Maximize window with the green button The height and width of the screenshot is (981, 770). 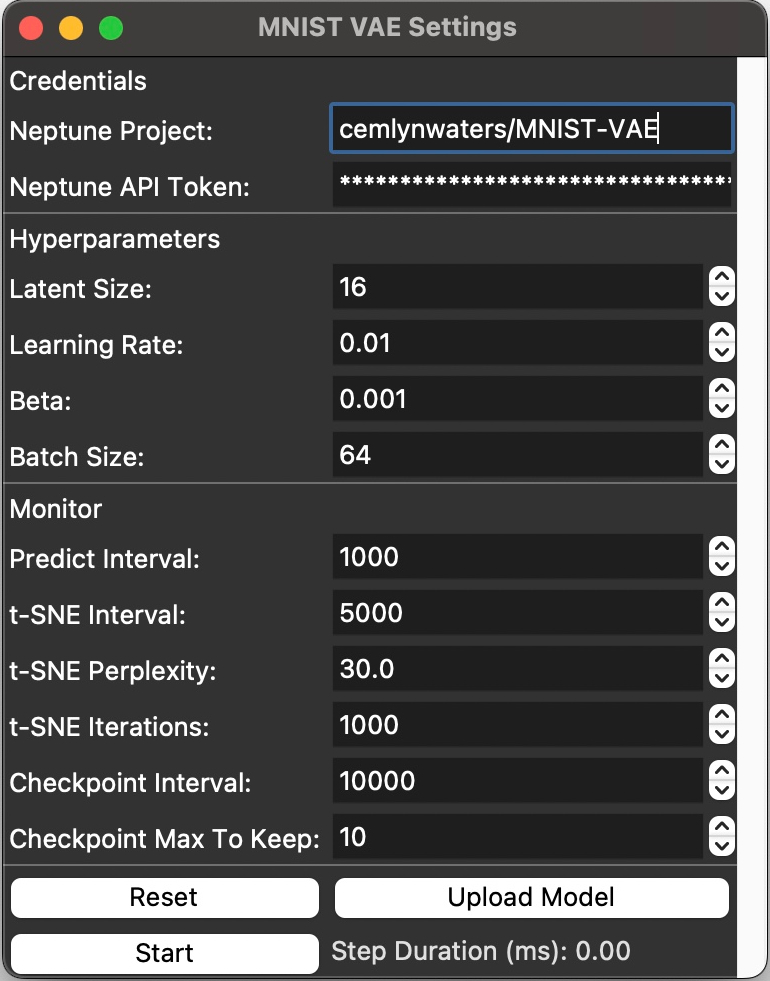click(x=111, y=28)
